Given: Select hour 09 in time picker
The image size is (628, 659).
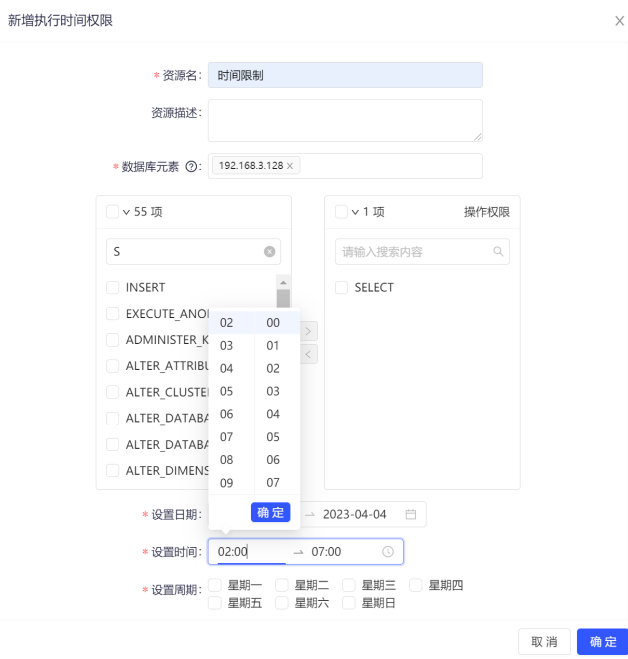Looking at the screenshot, I should [231, 482].
